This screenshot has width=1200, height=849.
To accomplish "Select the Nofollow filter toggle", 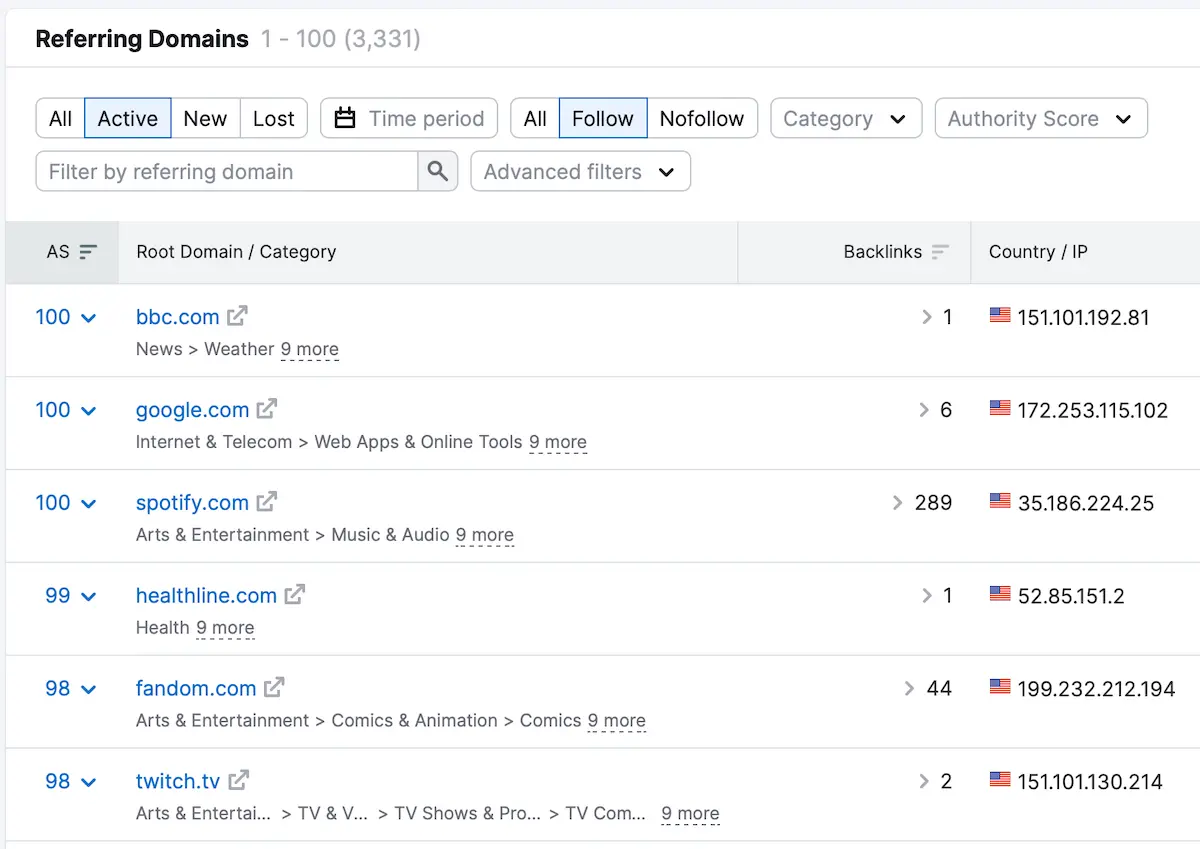I will pyautogui.click(x=701, y=118).
